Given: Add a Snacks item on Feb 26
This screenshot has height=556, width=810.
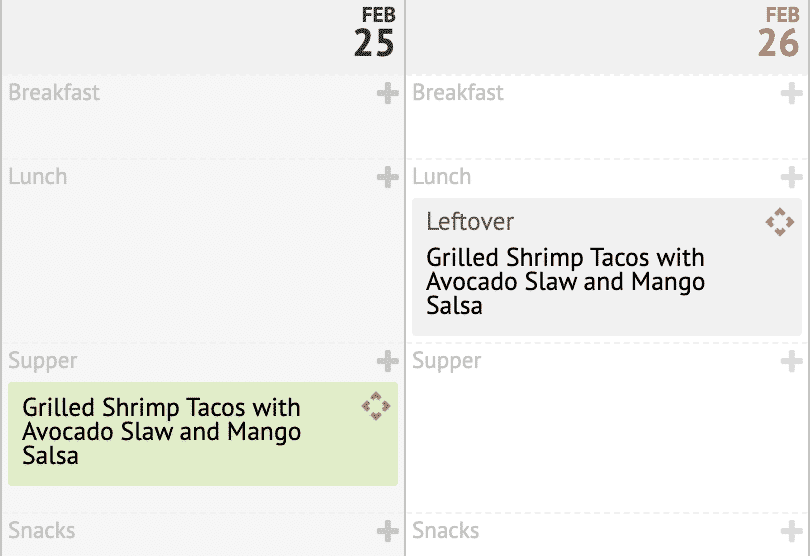Looking at the screenshot, I should pyautogui.click(x=791, y=531).
